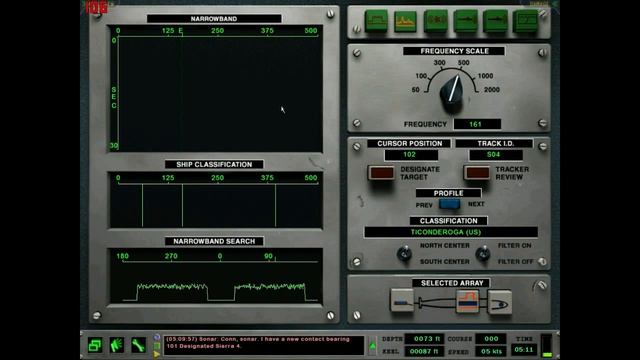
Task: Click the middle profile line in Ship Classification
Action: [182, 205]
